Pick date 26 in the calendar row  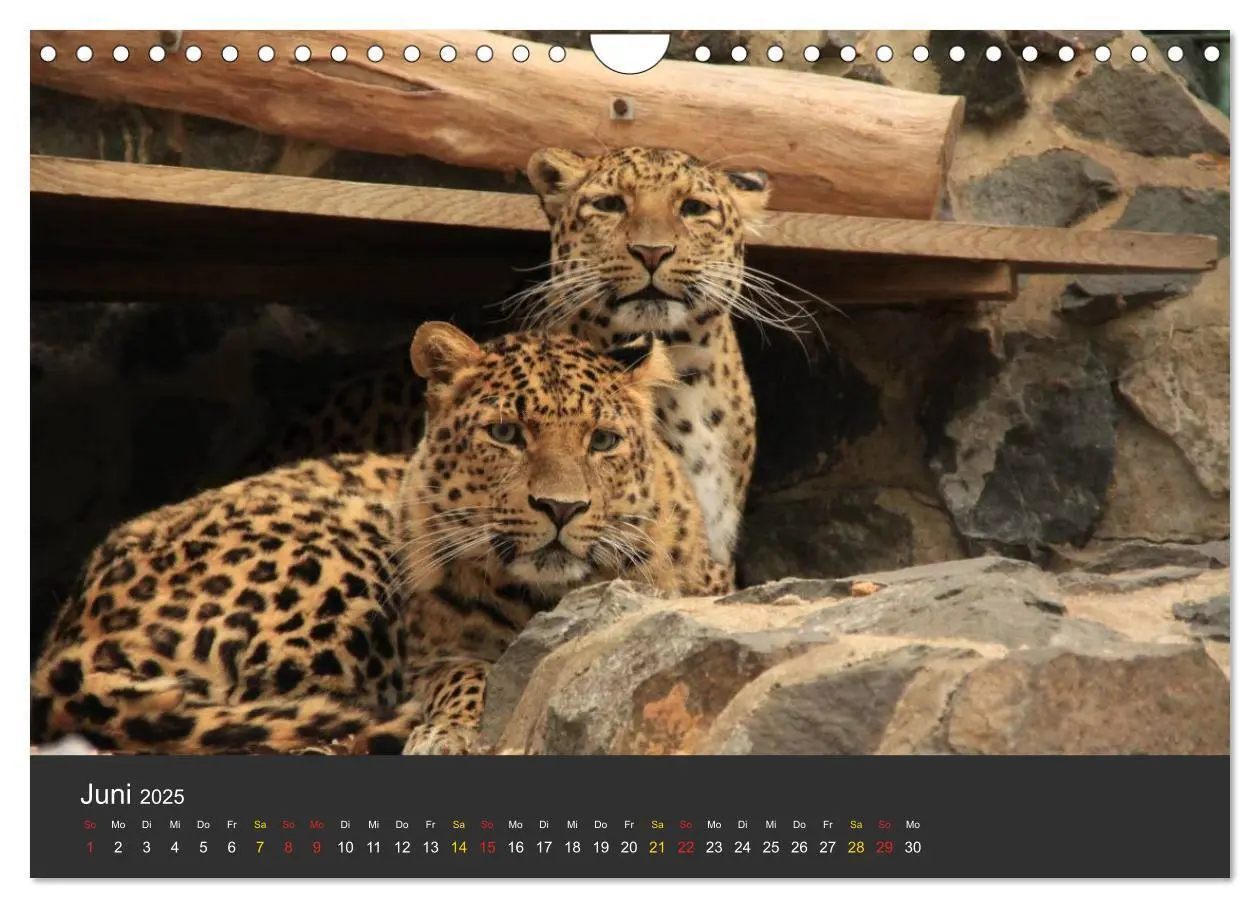799,847
